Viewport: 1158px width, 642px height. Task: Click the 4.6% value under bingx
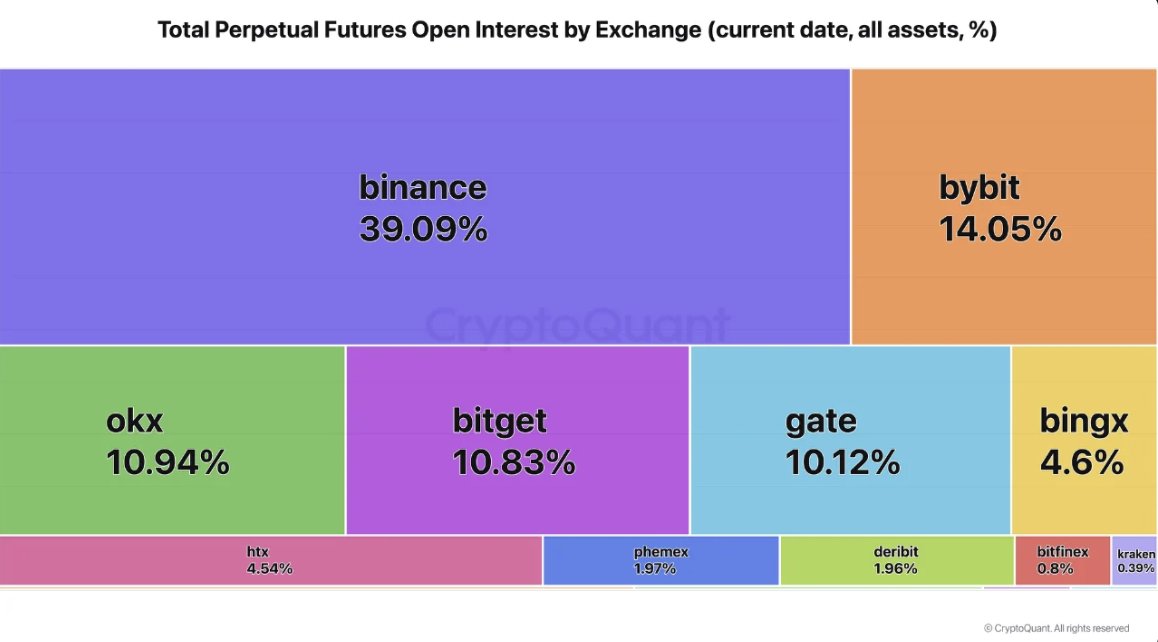click(x=1082, y=463)
